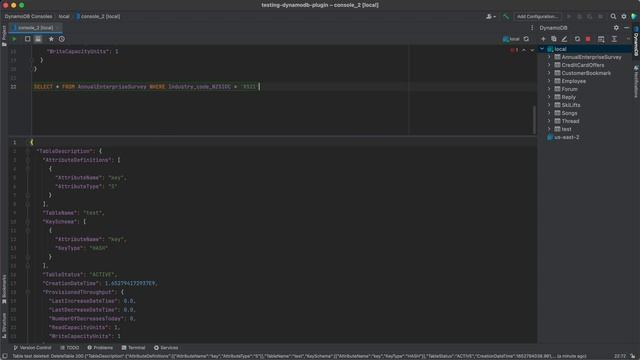The image size is (640, 360).
Task: Expand the Thread table node
Action: point(549,121)
